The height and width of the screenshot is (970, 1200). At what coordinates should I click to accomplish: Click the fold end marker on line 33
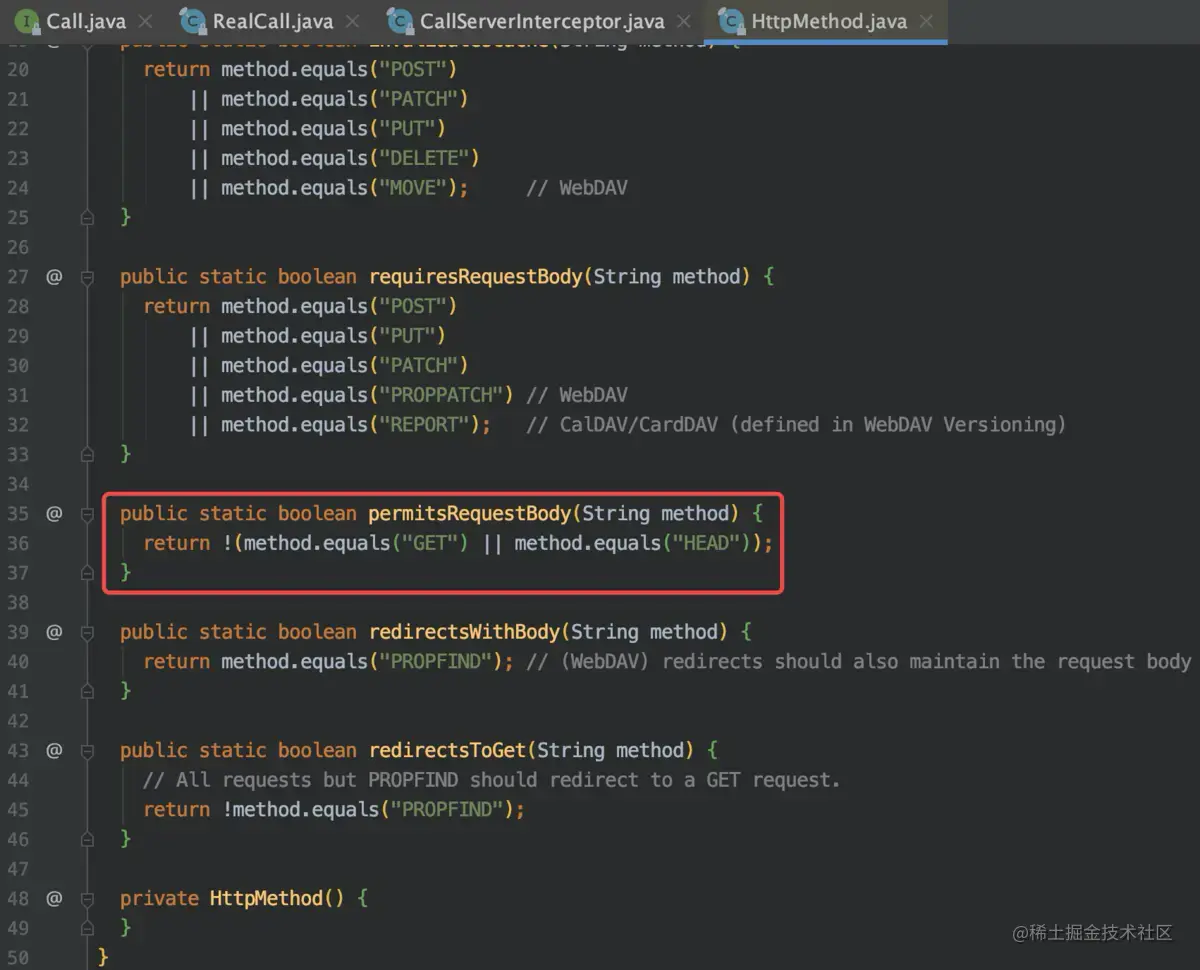click(87, 454)
